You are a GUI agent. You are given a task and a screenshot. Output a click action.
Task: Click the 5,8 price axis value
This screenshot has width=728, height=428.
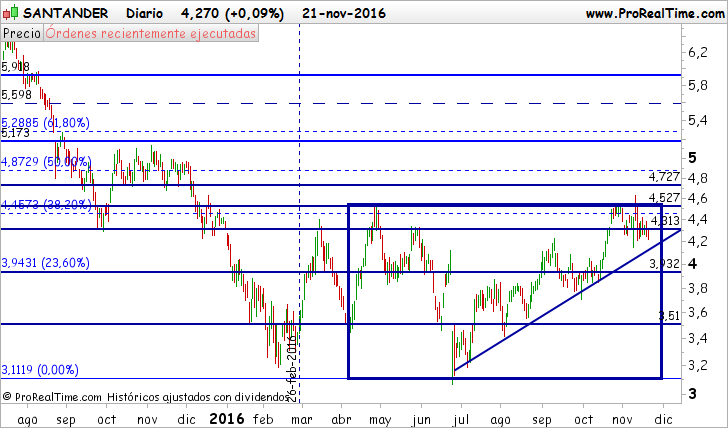click(698, 85)
